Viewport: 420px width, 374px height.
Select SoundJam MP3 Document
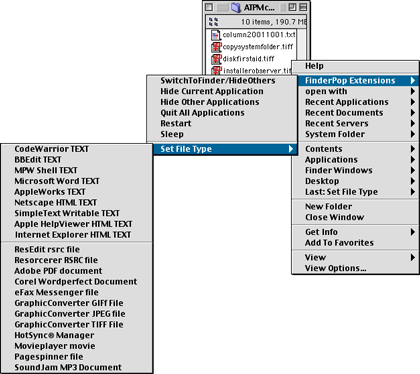[x=77, y=367]
